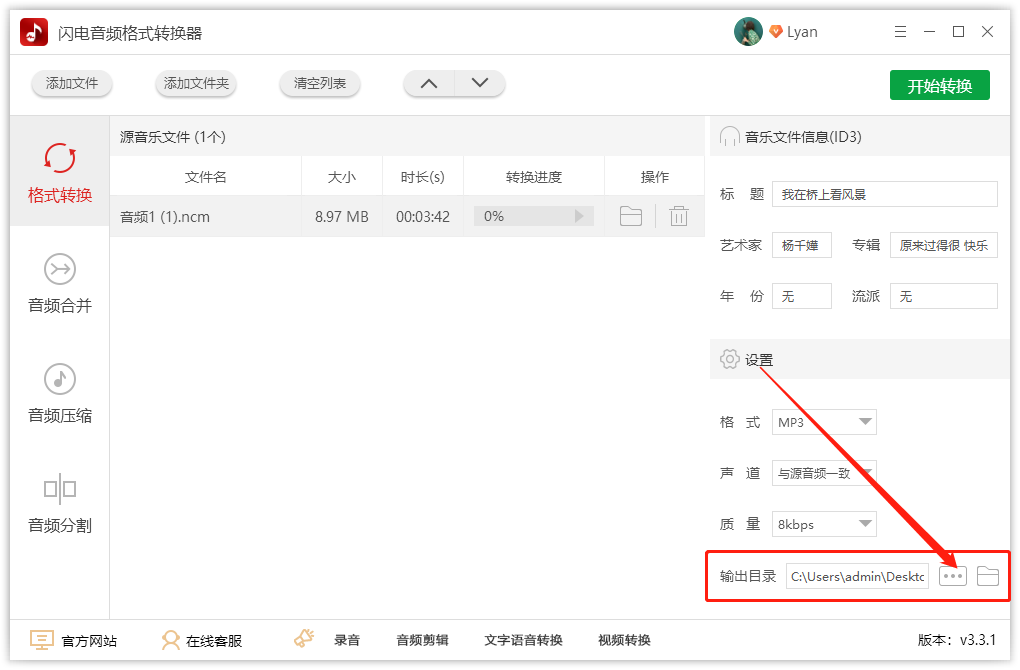Expand the 声道 channel dropdown
1020x670 pixels.
click(x=824, y=473)
